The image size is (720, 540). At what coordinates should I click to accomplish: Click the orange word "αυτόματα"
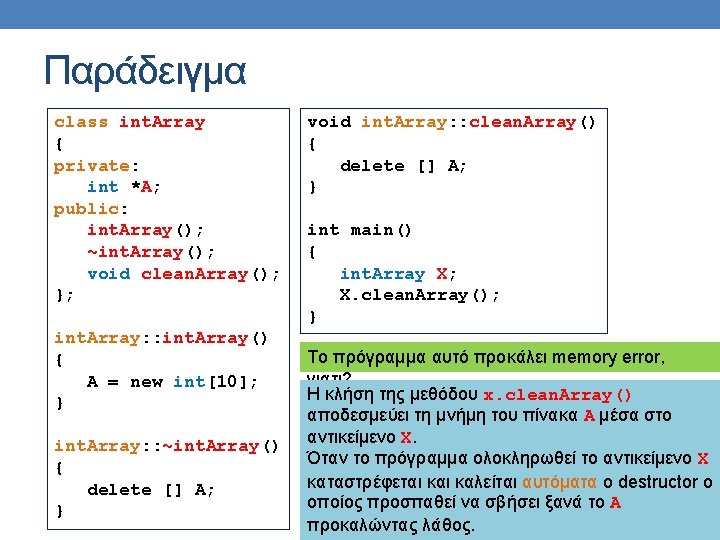tap(559, 482)
